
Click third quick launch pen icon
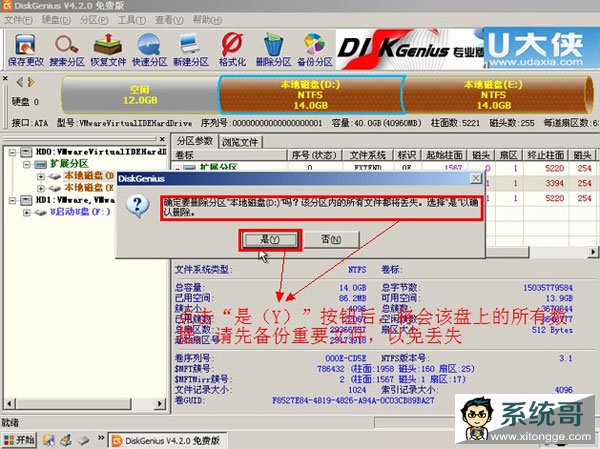(84, 441)
